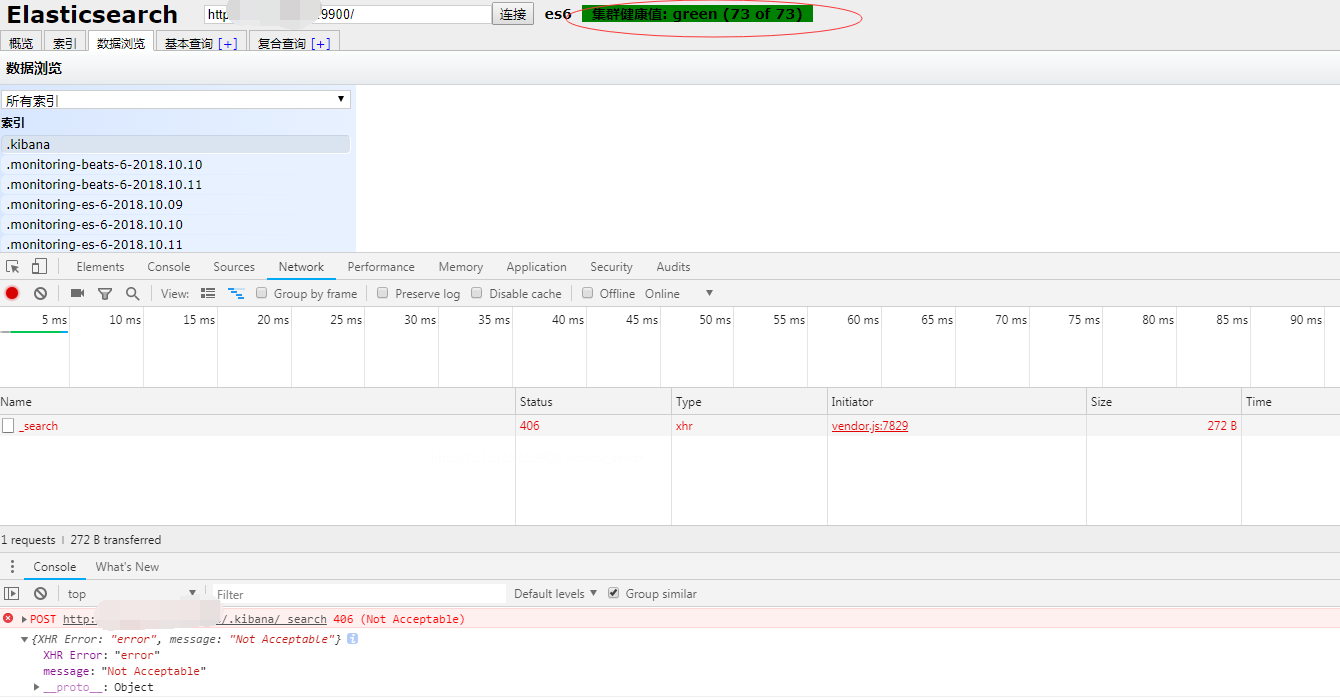Image resolution: width=1340 pixels, height=700 pixels.
Task: Switch to the 概览 tab
Action: [x=21, y=43]
